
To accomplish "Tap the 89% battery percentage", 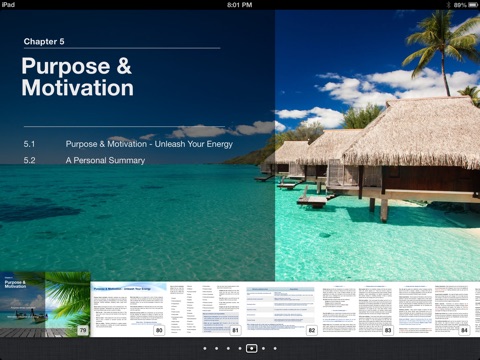I will tap(460, 5).
